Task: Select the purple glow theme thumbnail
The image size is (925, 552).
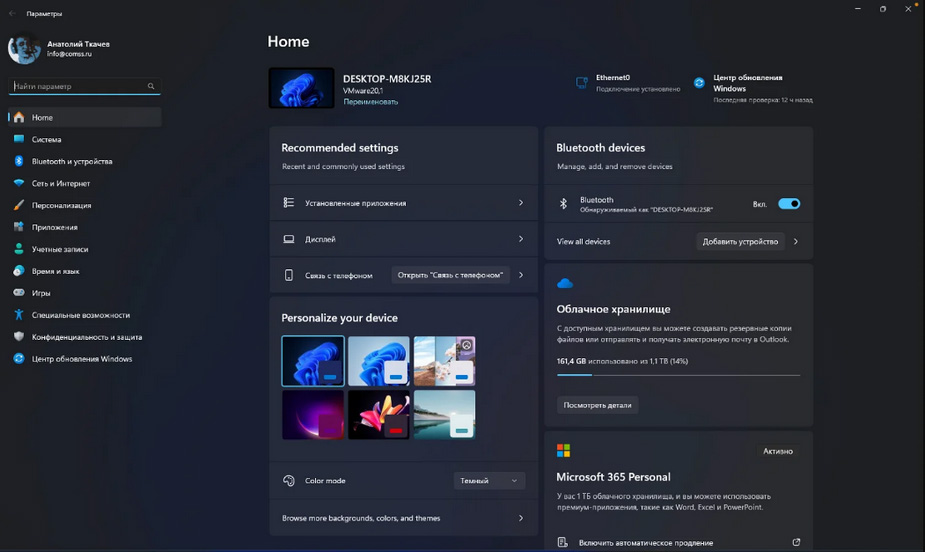Action: click(313, 414)
